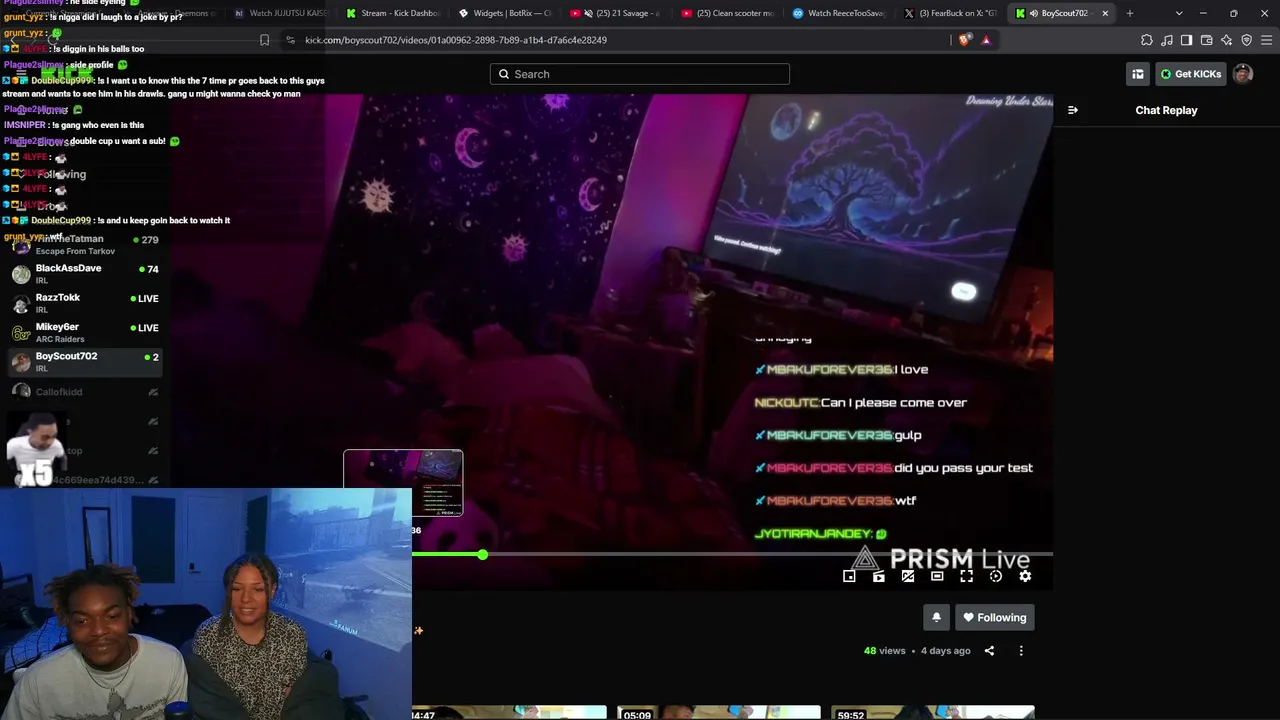Open the 59:52 video thumbnail

coord(933,713)
